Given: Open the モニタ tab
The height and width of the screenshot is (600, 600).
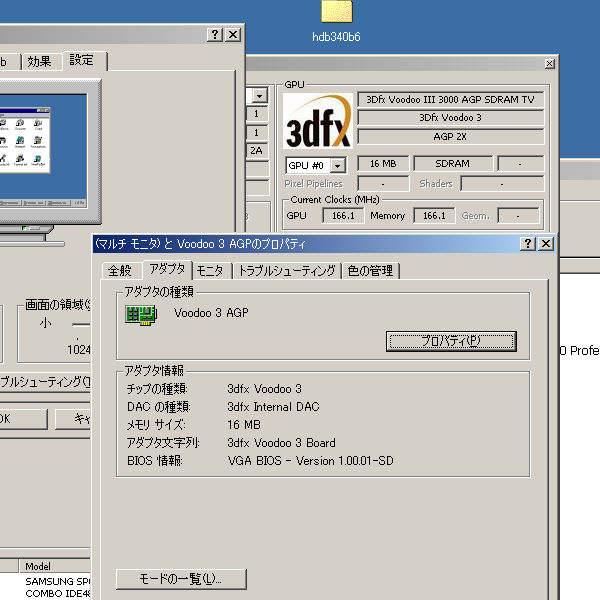Looking at the screenshot, I should tap(210, 271).
